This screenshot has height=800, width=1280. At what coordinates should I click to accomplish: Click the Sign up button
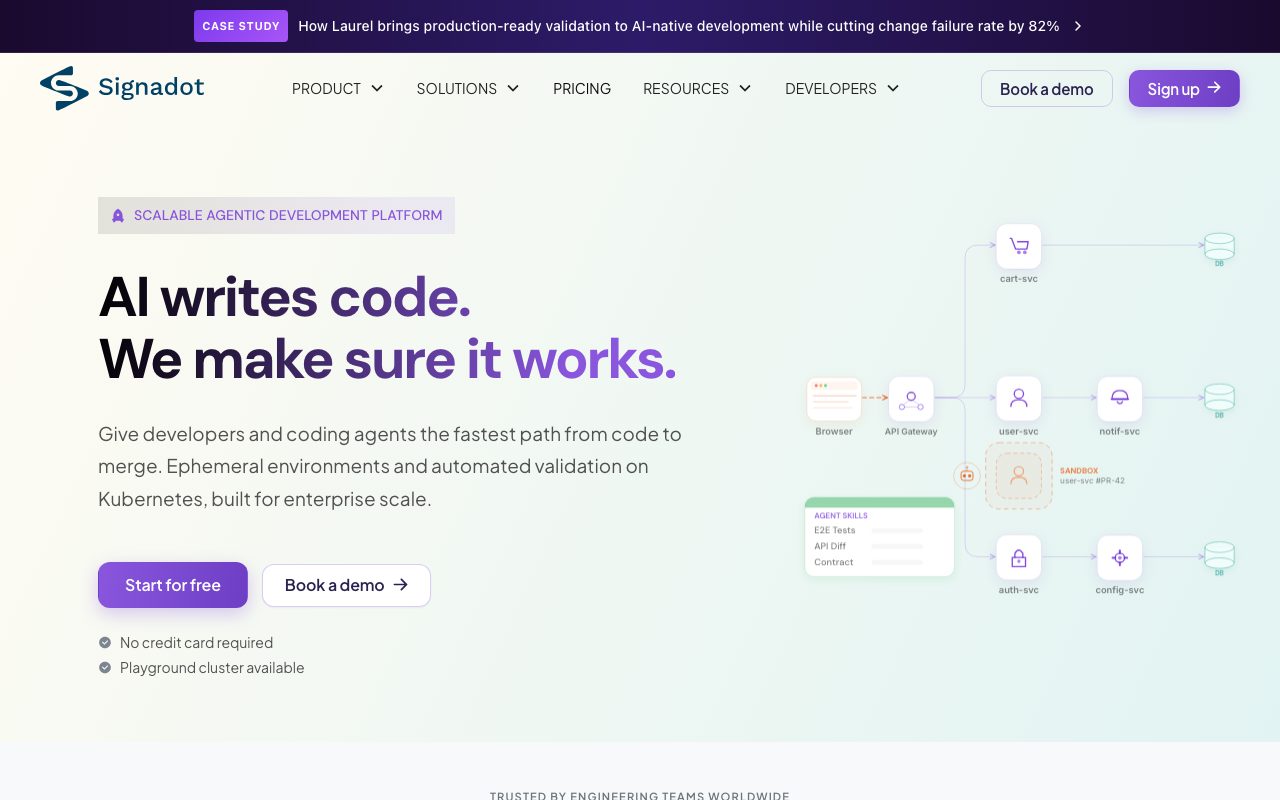pos(1184,88)
